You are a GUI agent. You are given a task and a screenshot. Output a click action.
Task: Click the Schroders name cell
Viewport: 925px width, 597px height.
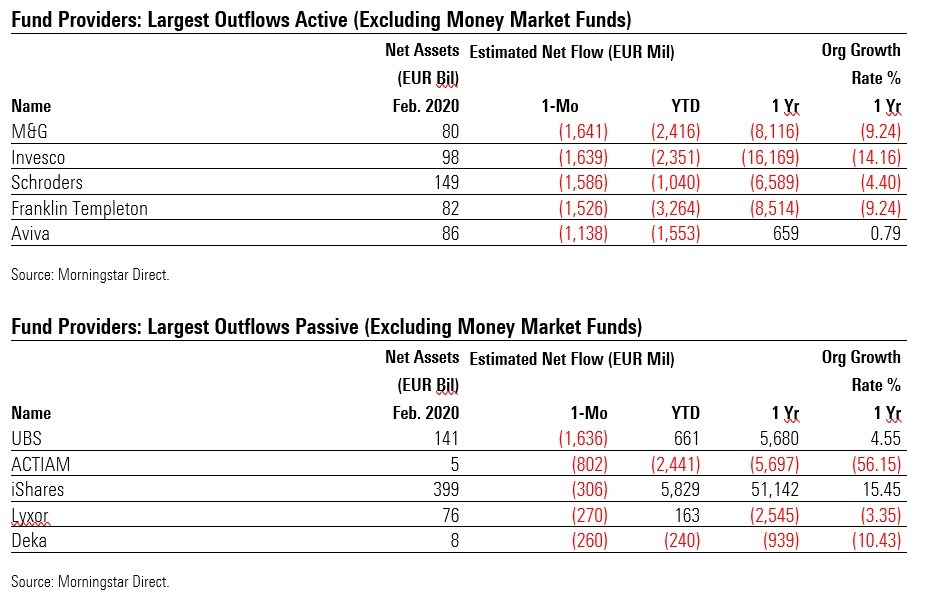point(47,183)
